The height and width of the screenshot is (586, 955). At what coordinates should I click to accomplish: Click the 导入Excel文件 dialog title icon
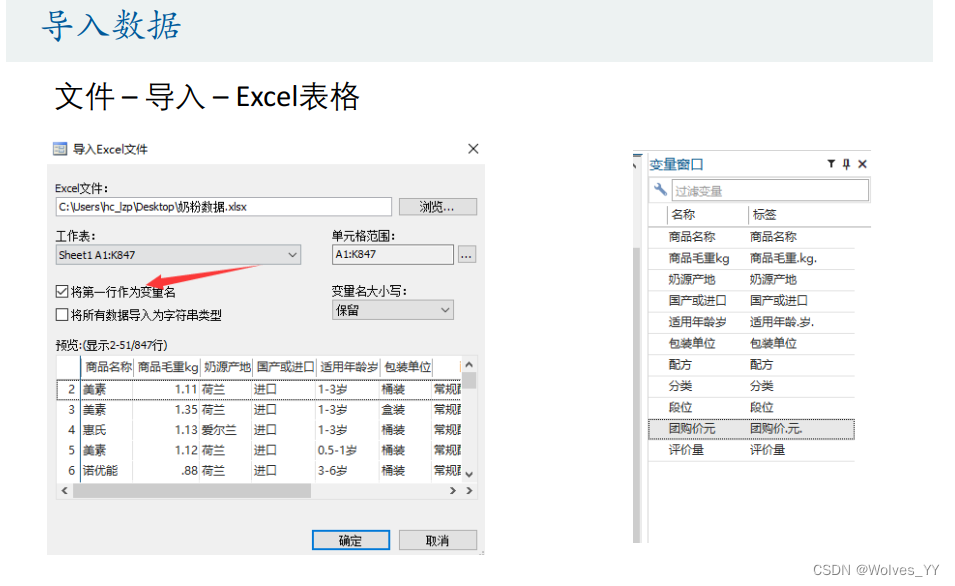61,149
